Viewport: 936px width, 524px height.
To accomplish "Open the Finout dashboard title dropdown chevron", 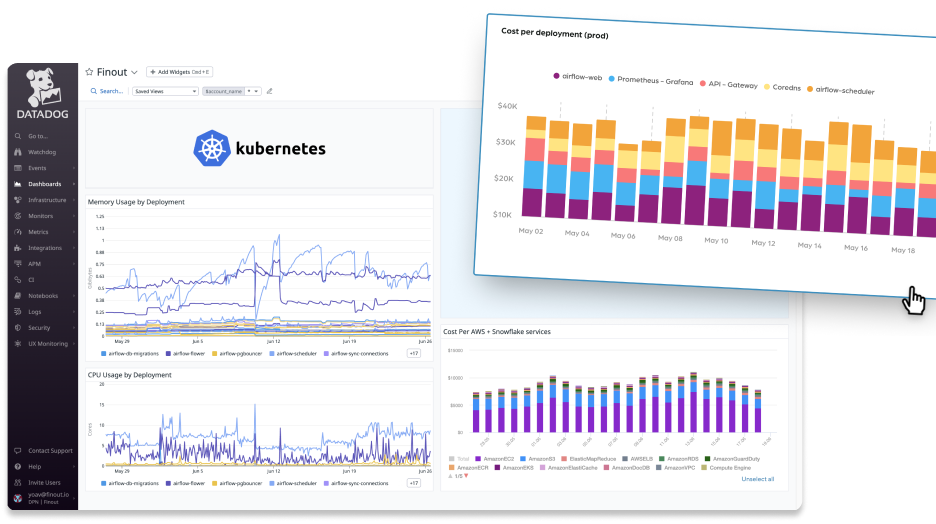I will coord(134,72).
